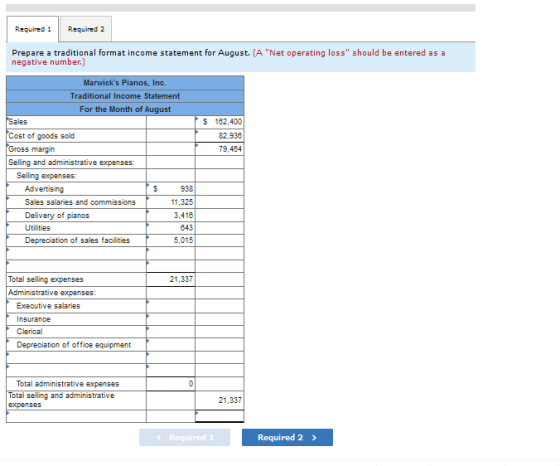Edit the Utilities amount 643

(x=171, y=228)
